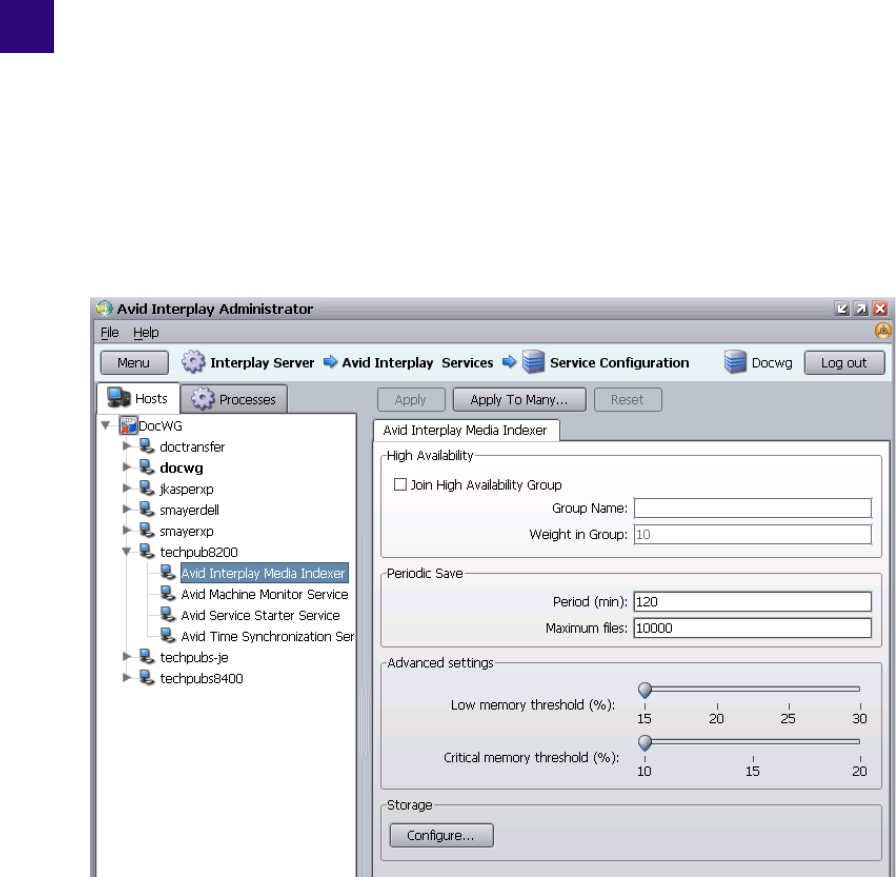This screenshot has width=896, height=877.
Task: Click the docwg host computer icon
Action: click(x=147, y=467)
